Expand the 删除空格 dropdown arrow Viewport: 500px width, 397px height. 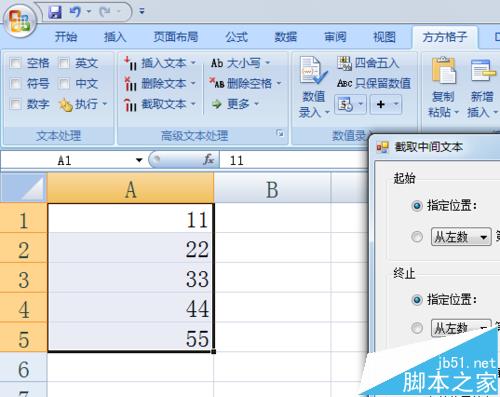(x=279, y=83)
